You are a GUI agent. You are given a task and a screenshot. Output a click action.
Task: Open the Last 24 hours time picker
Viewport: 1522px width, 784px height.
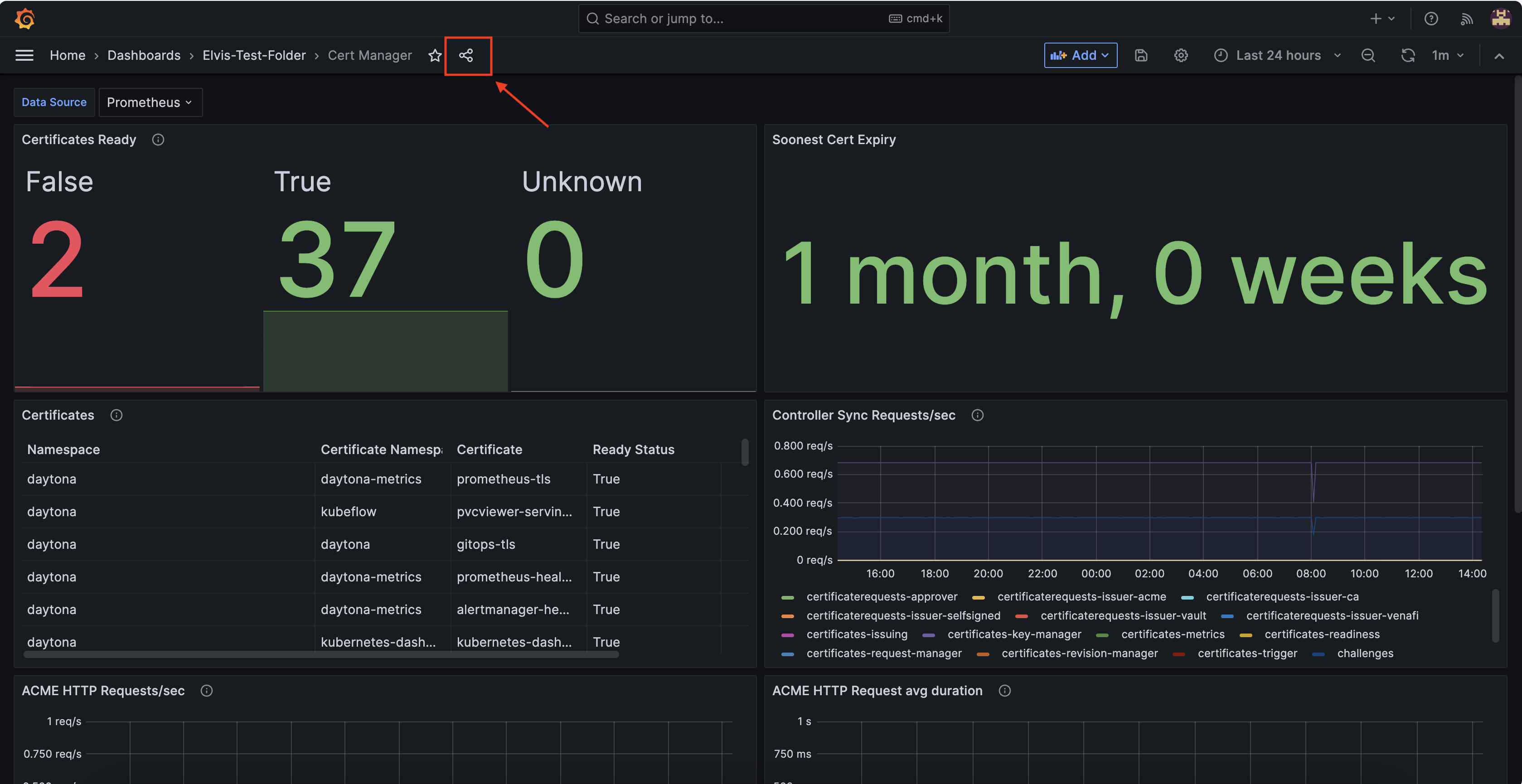coord(1277,55)
